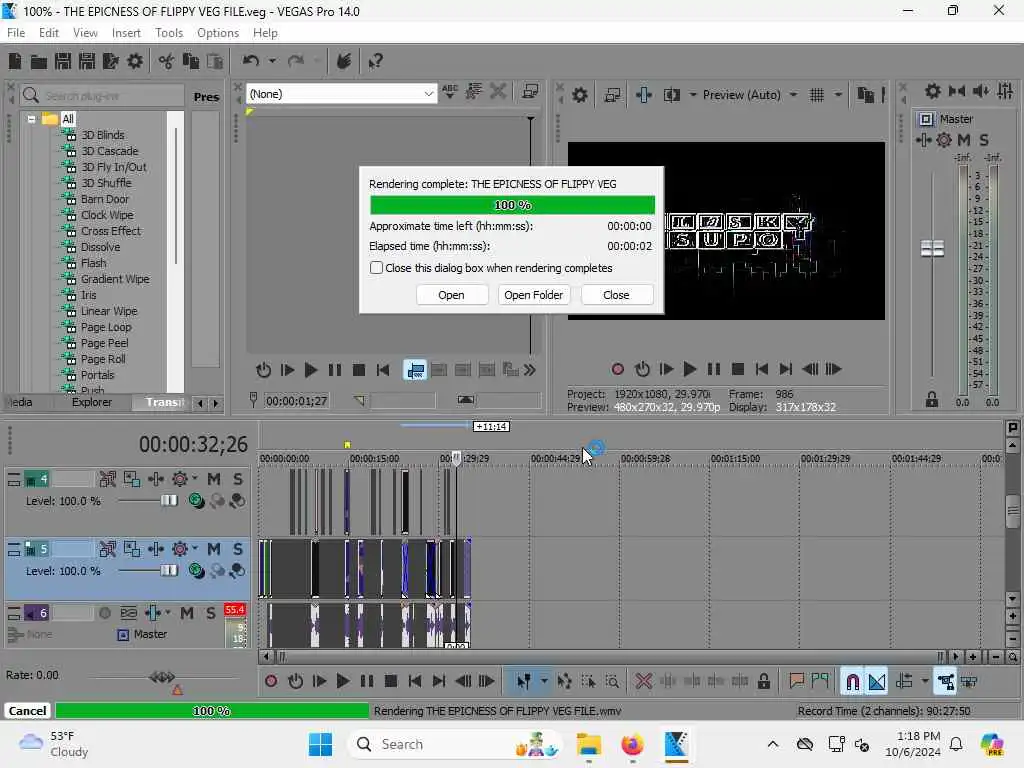
Task: Open the auto ripple dropdown arrow
Action: (925, 681)
